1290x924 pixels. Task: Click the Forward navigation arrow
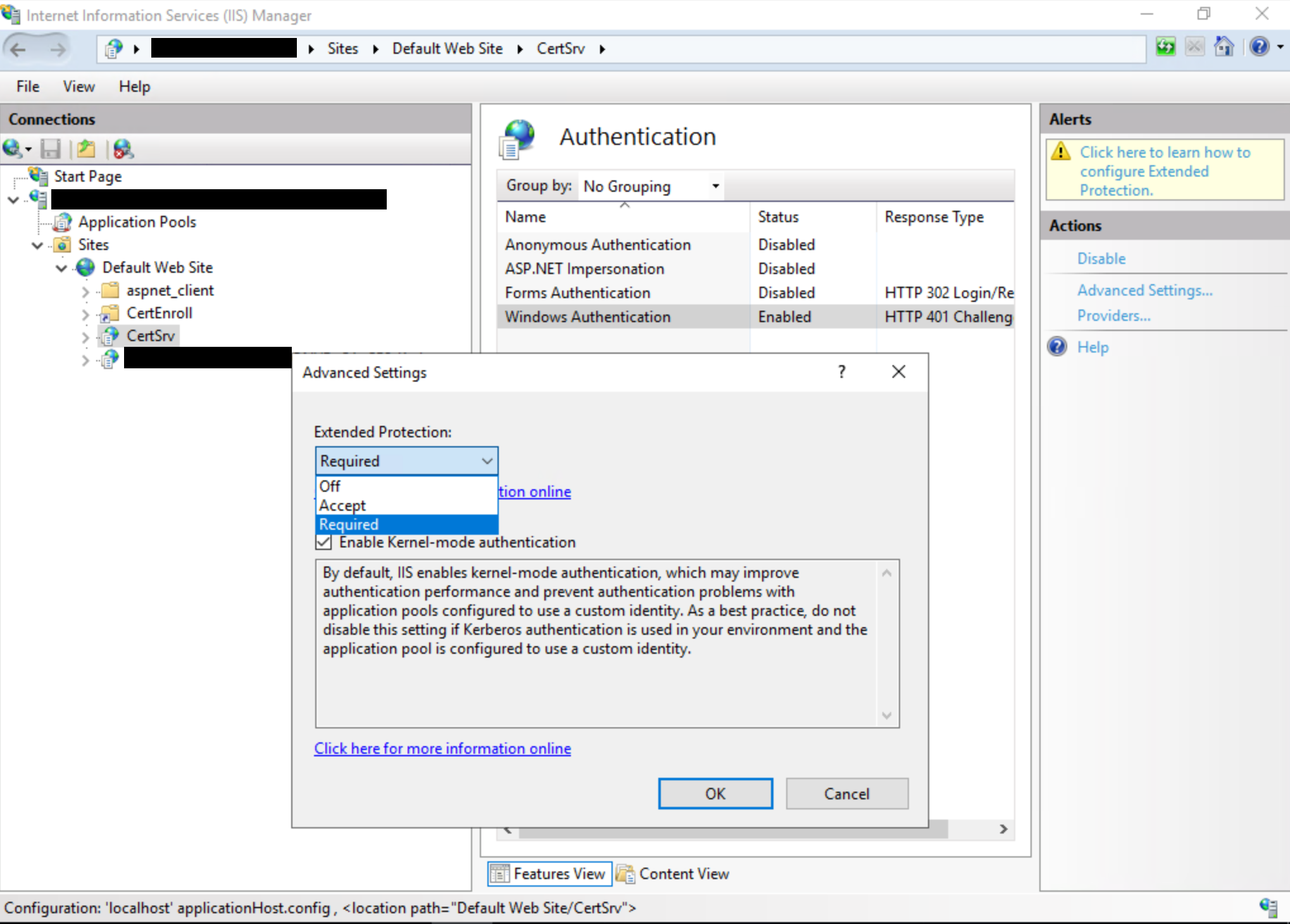pyautogui.click(x=57, y=49)
